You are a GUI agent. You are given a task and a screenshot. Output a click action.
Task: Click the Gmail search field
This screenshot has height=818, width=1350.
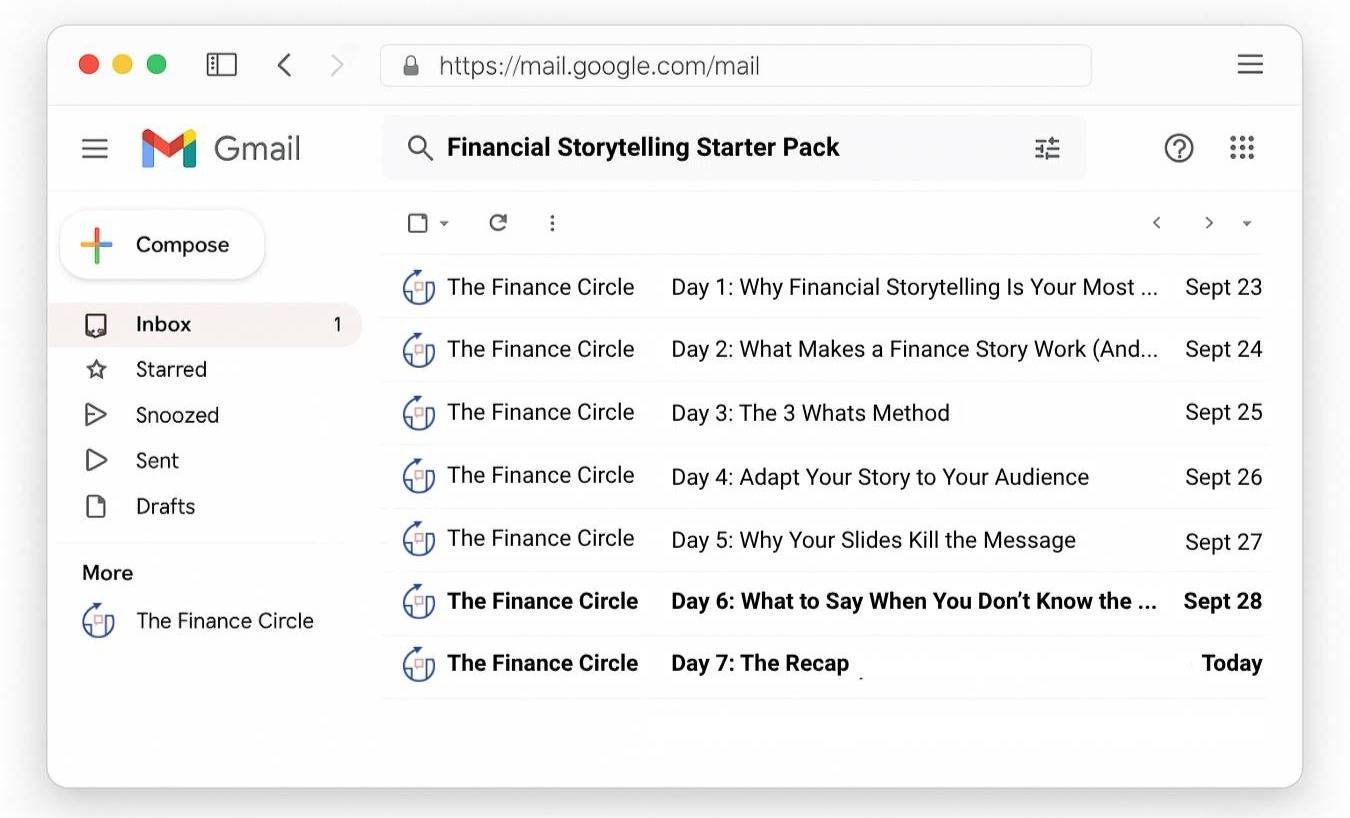point(733,148)
